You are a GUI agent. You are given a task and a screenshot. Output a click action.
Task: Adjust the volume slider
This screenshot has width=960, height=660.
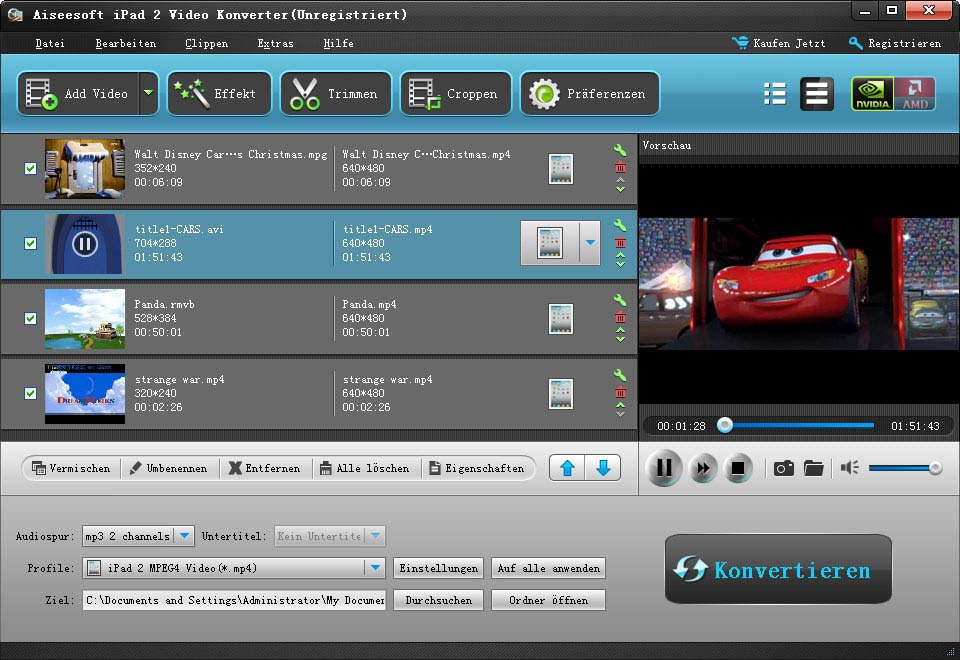905,468
